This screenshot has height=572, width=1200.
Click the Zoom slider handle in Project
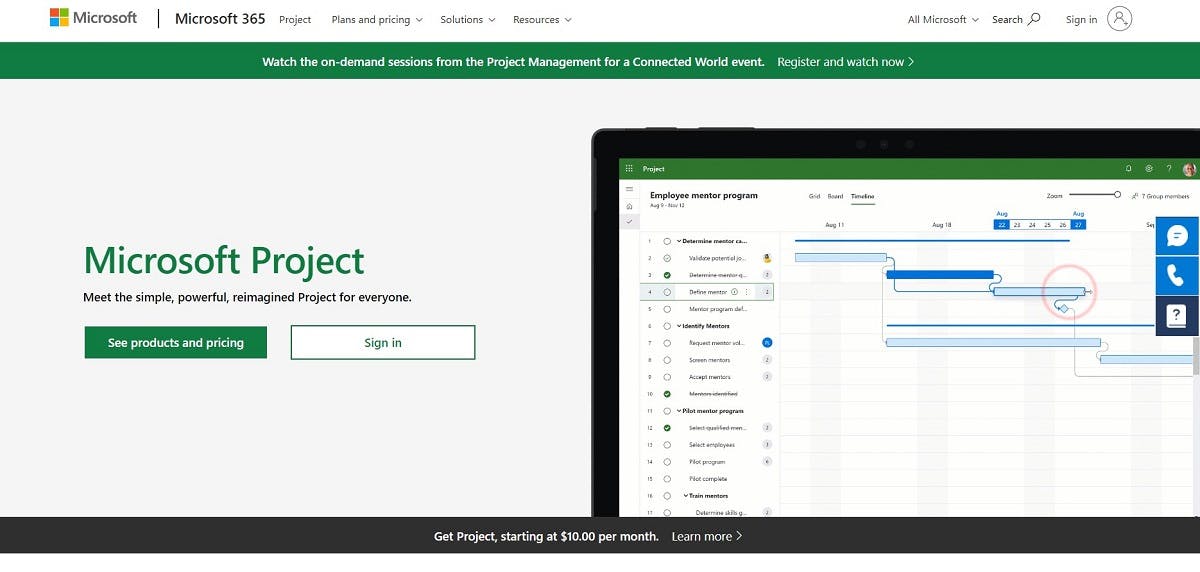(1117, 195)
